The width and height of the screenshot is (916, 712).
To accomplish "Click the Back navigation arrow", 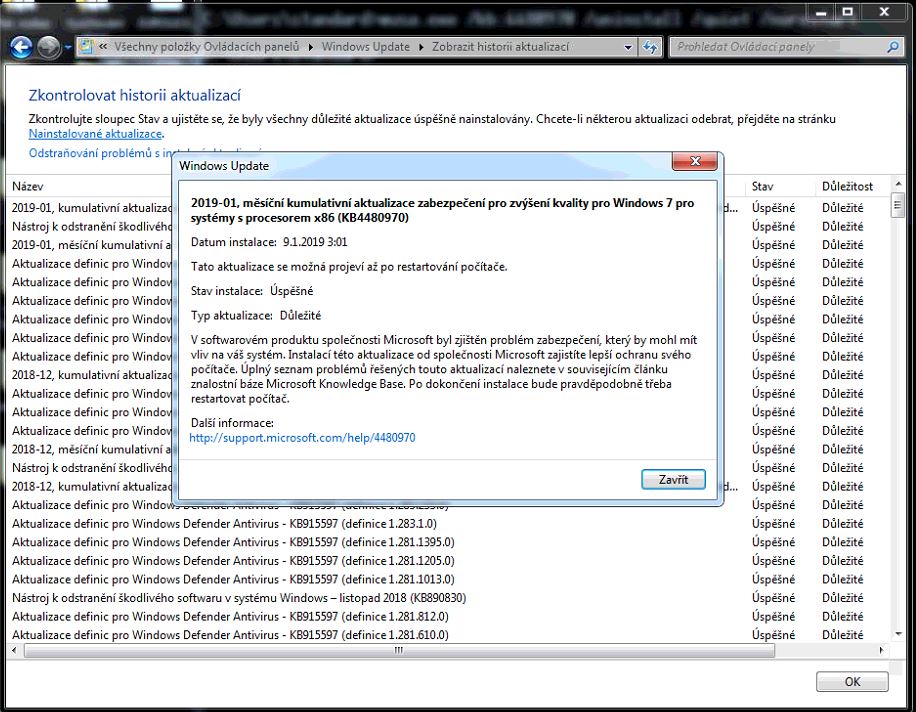I will click(20, 47).
